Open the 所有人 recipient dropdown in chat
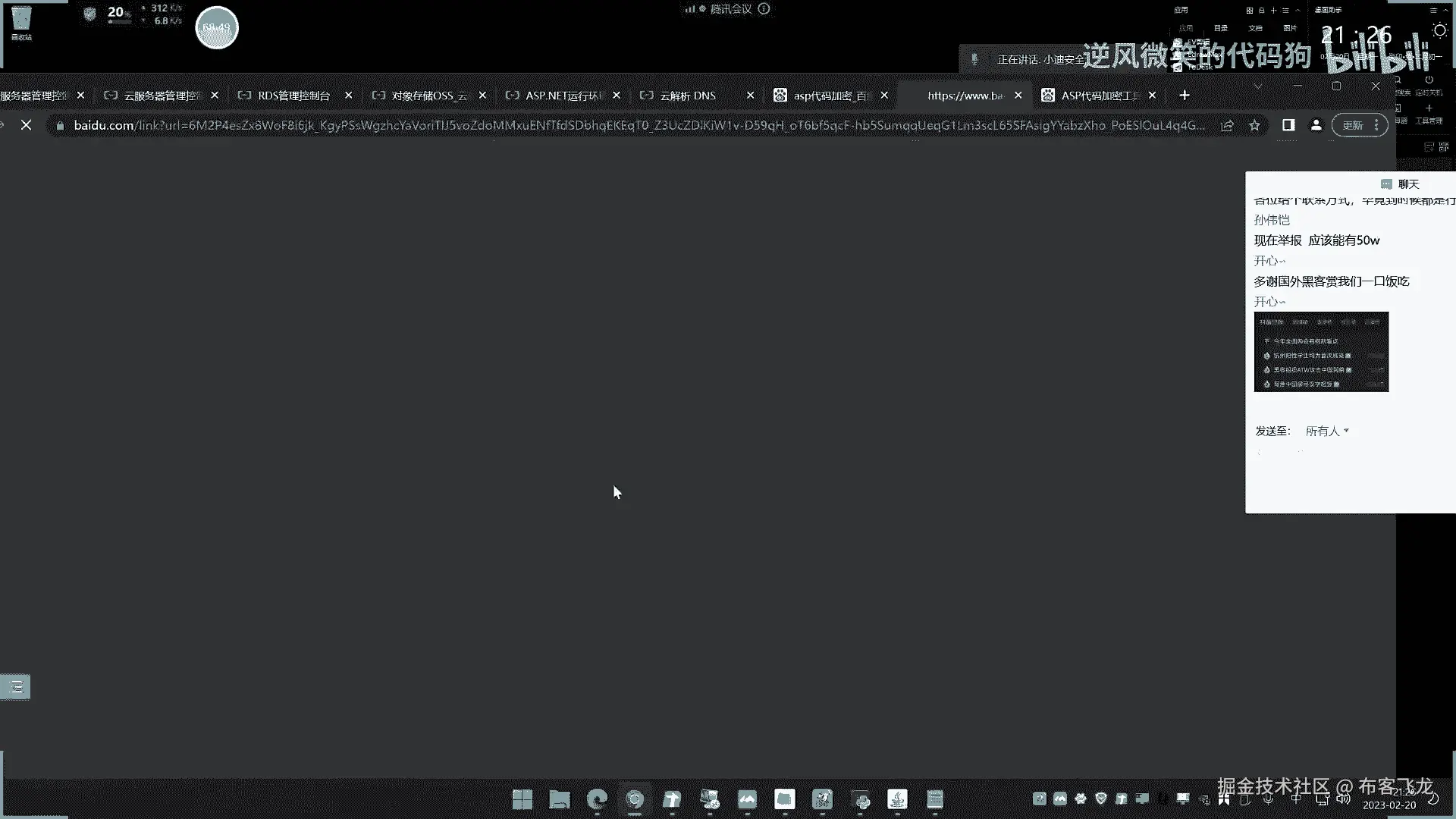Viewport: 1456px width, 819px height. tap(1327, 431)
